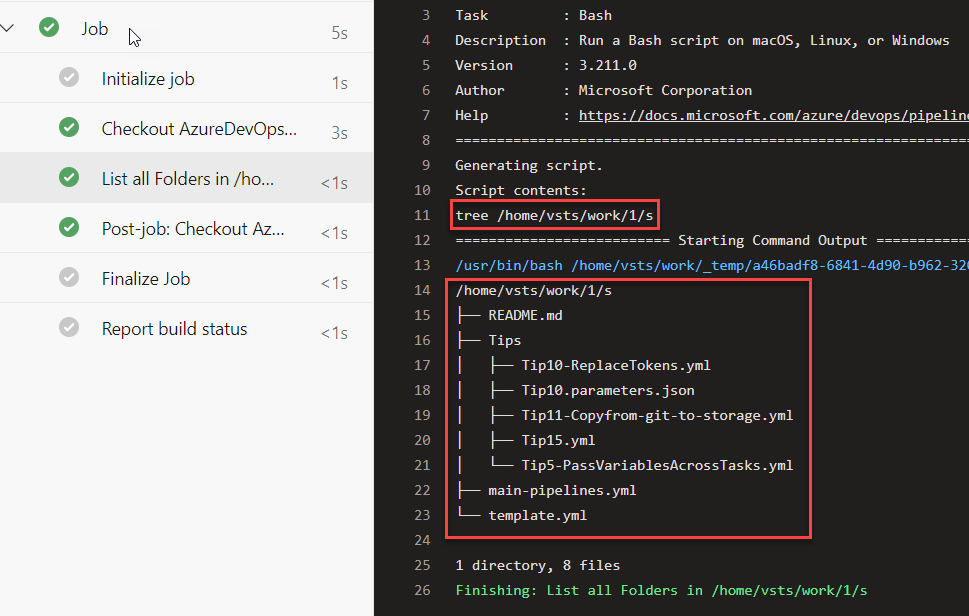Click the gray status icon next to Initialize job
Viewport: 969px width, 616px height.
pos(68,78)
